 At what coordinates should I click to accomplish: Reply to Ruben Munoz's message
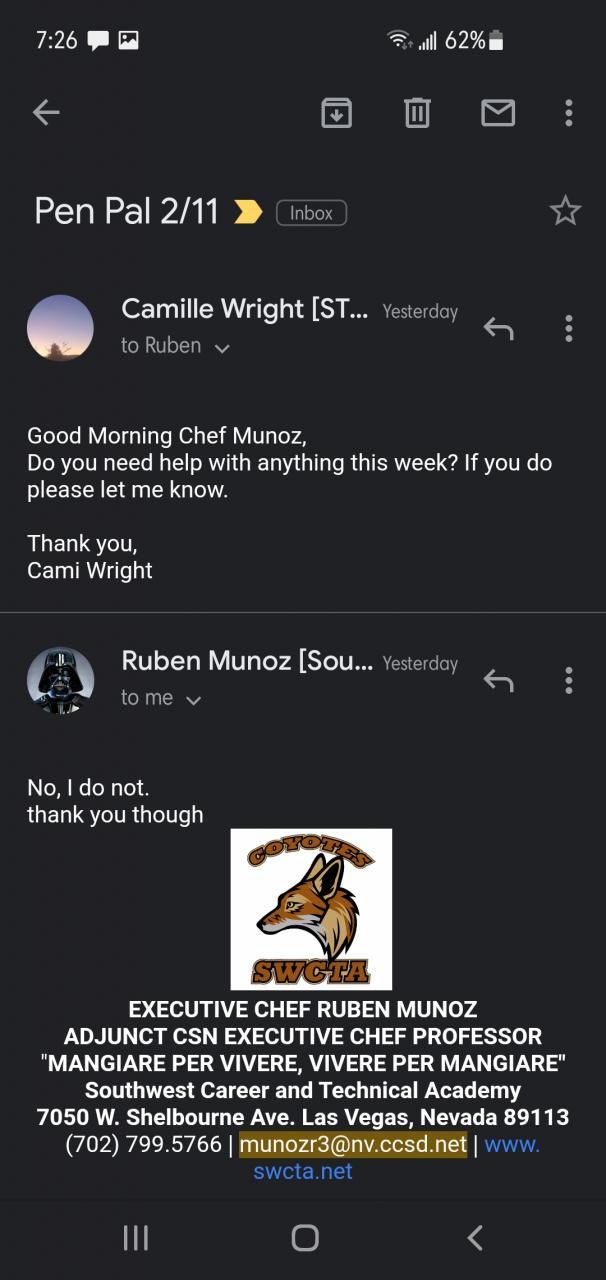(498, 681)
